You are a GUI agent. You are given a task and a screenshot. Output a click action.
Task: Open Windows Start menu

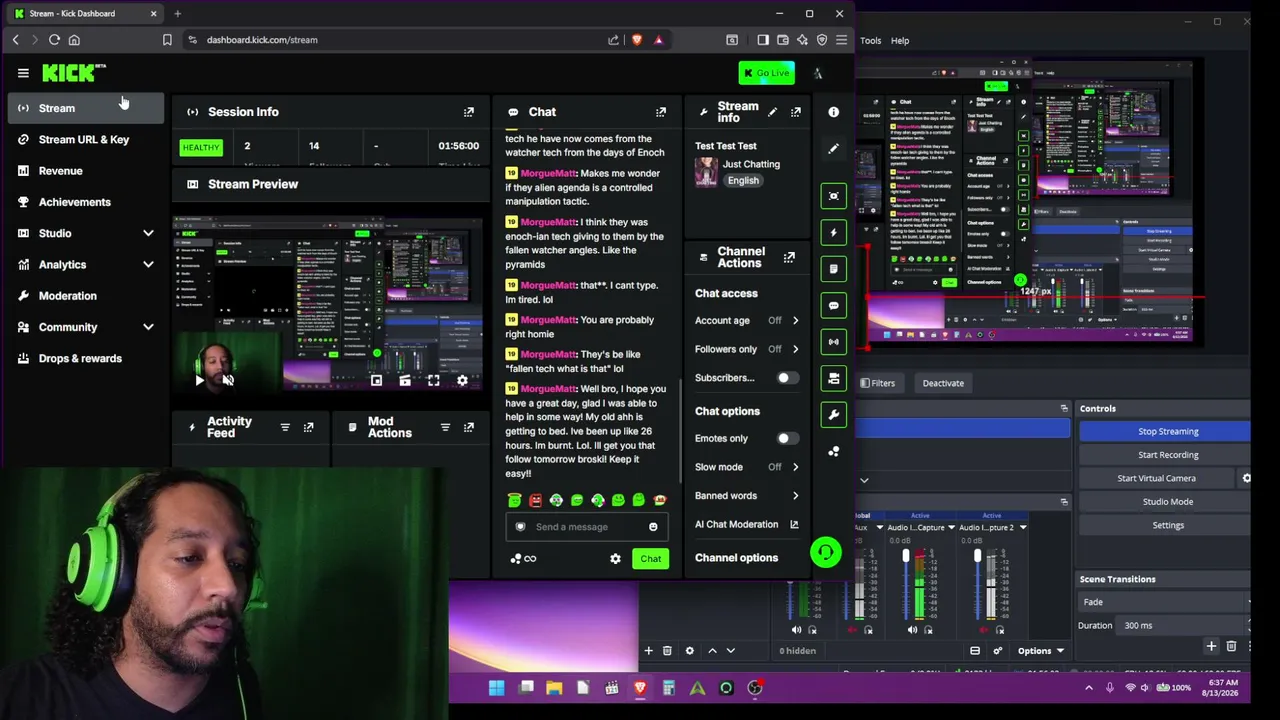tap(496, 688)
